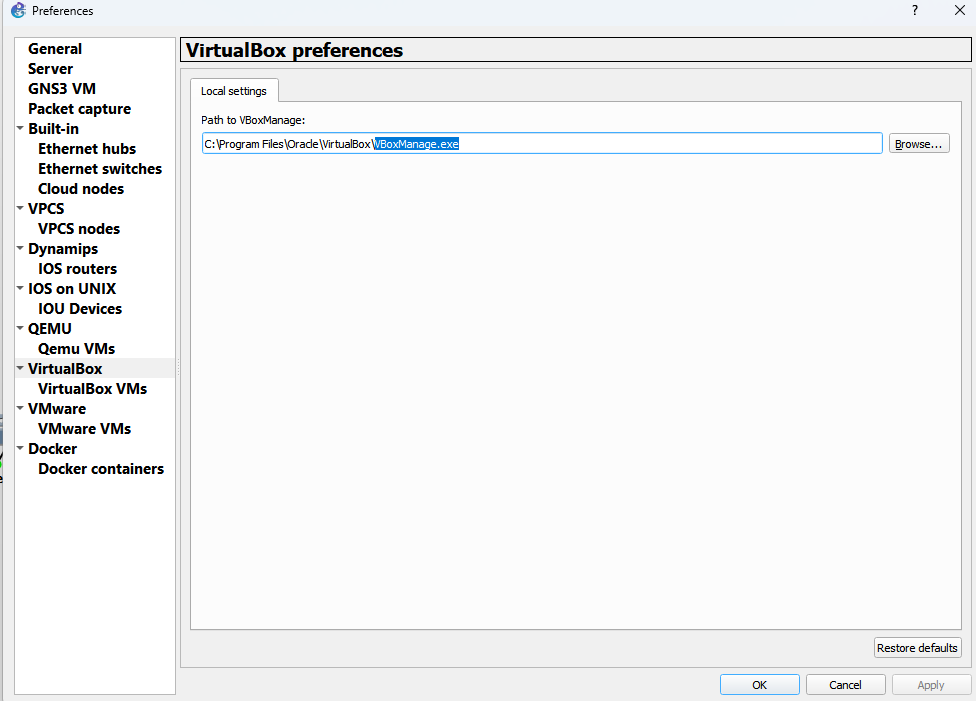Click the Path to VBoxManage field

point(542,144)
